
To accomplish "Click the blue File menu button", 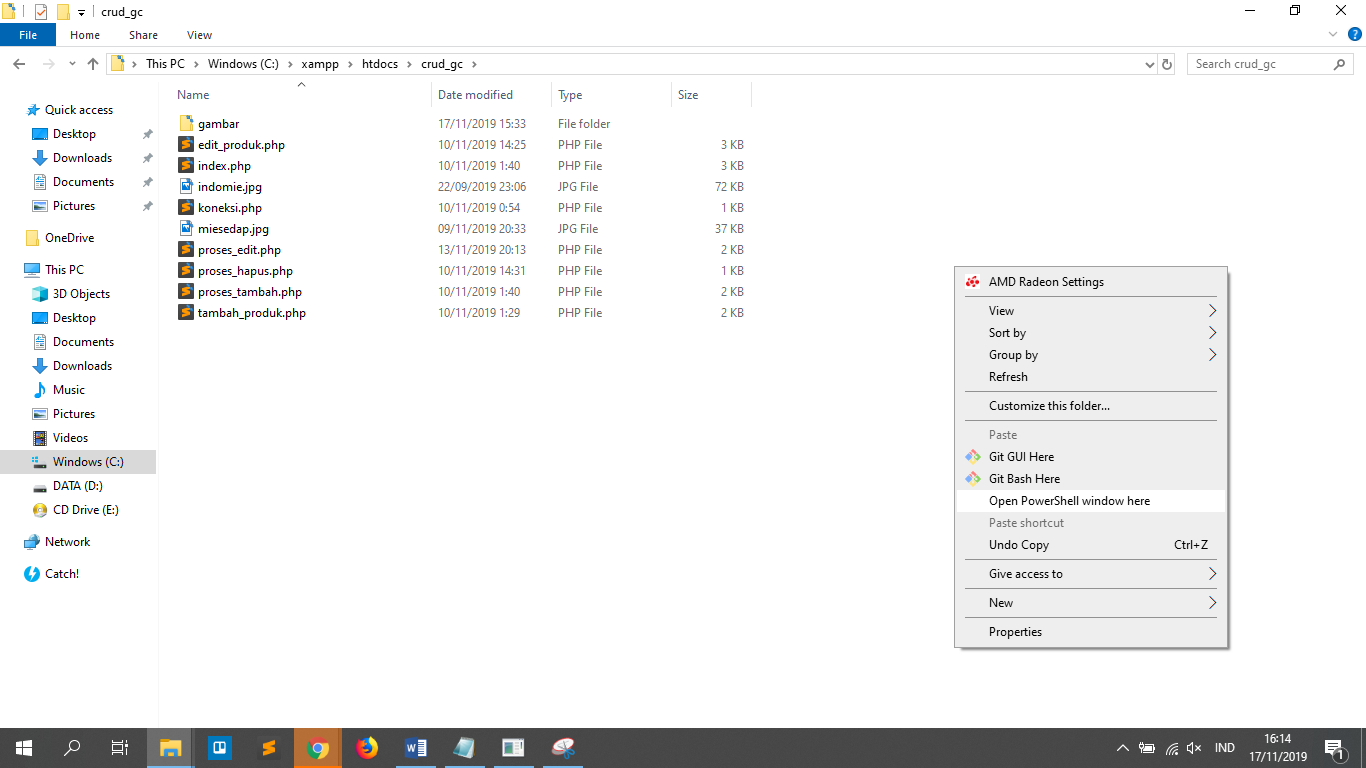I will coord(28,35).
